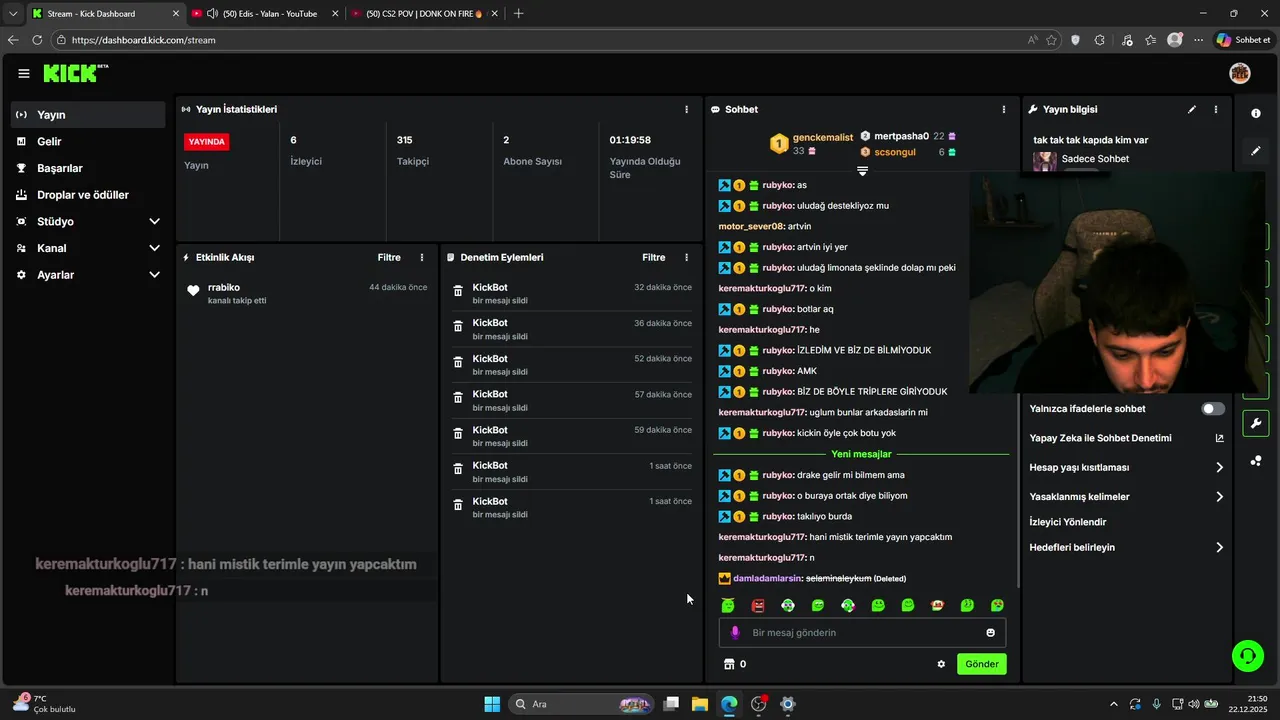The image size is (1280, 720).
Task: Add this page to browser favorites with the star
Action: 1051,40
